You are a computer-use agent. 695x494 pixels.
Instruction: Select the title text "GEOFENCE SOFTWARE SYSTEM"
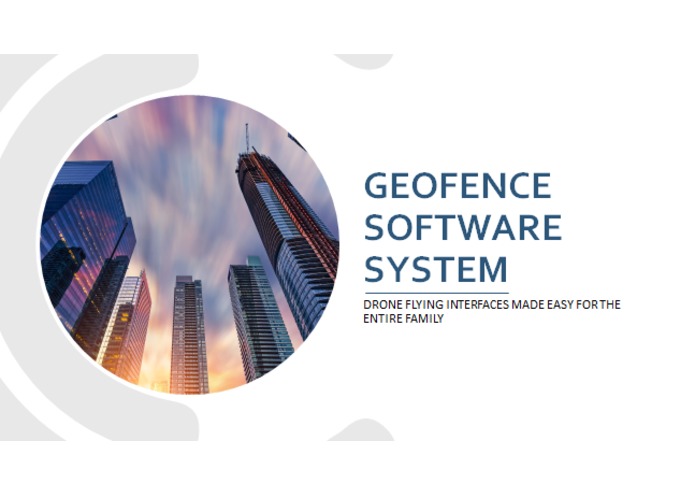[463, 227]
